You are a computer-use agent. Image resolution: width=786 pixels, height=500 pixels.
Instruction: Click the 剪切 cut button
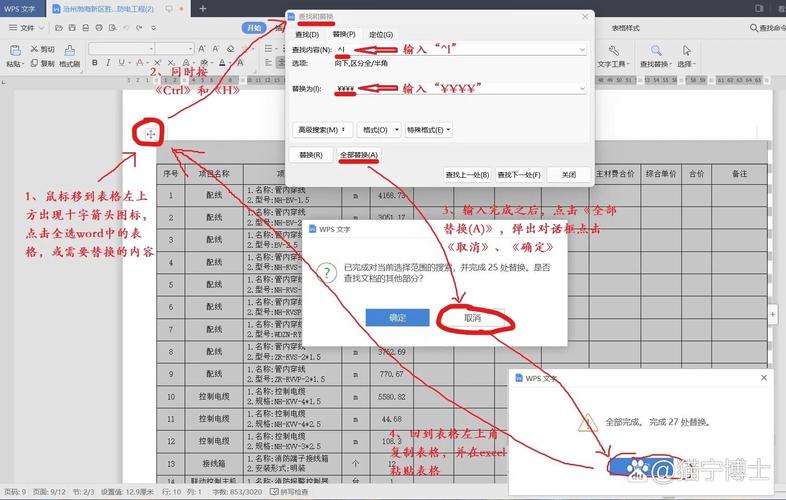tap(42, 49)
